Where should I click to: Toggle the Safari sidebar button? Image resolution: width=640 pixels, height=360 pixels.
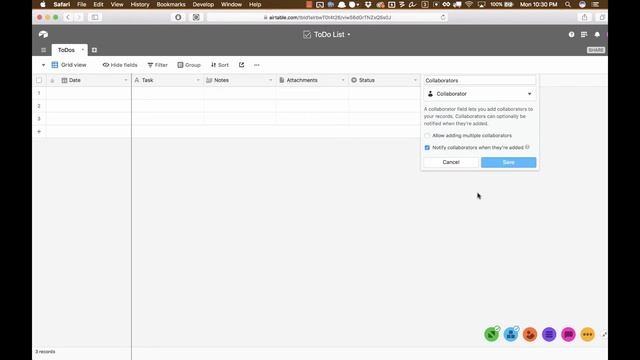pyautogui.click(x=95, y=17)
